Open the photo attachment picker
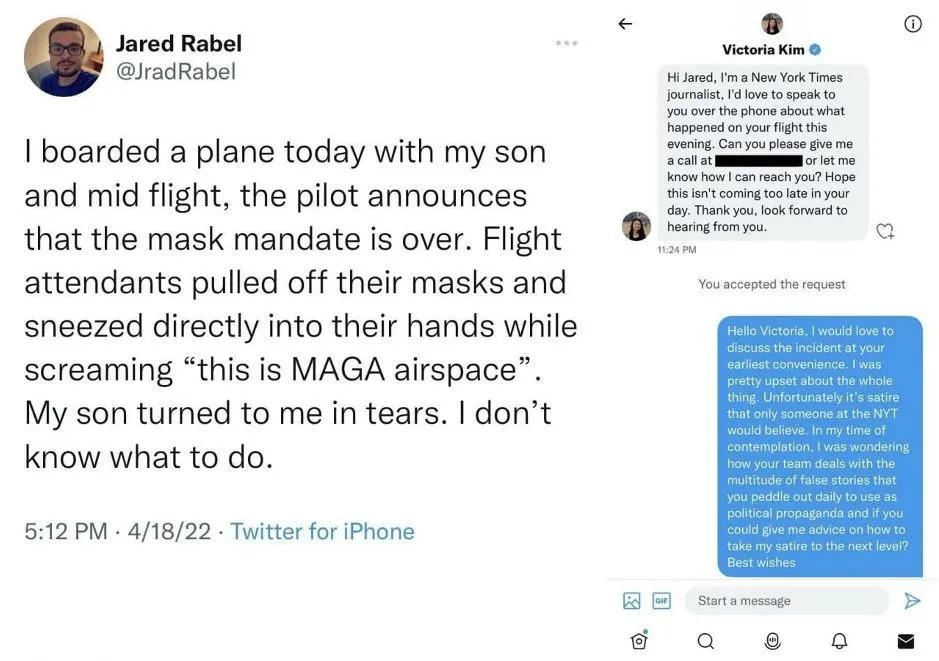The image size is (939, 661). pyautogui.click(x=631, y=600)
